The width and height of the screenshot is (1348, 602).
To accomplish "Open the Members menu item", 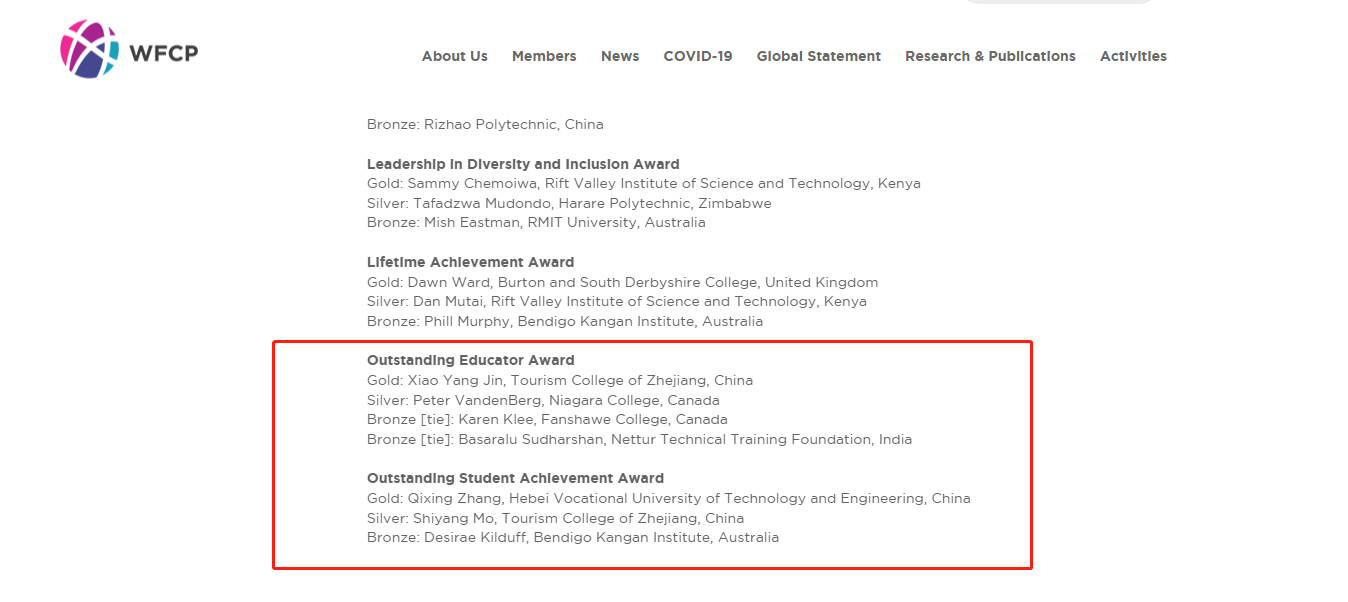I will [x=544, y=56].
